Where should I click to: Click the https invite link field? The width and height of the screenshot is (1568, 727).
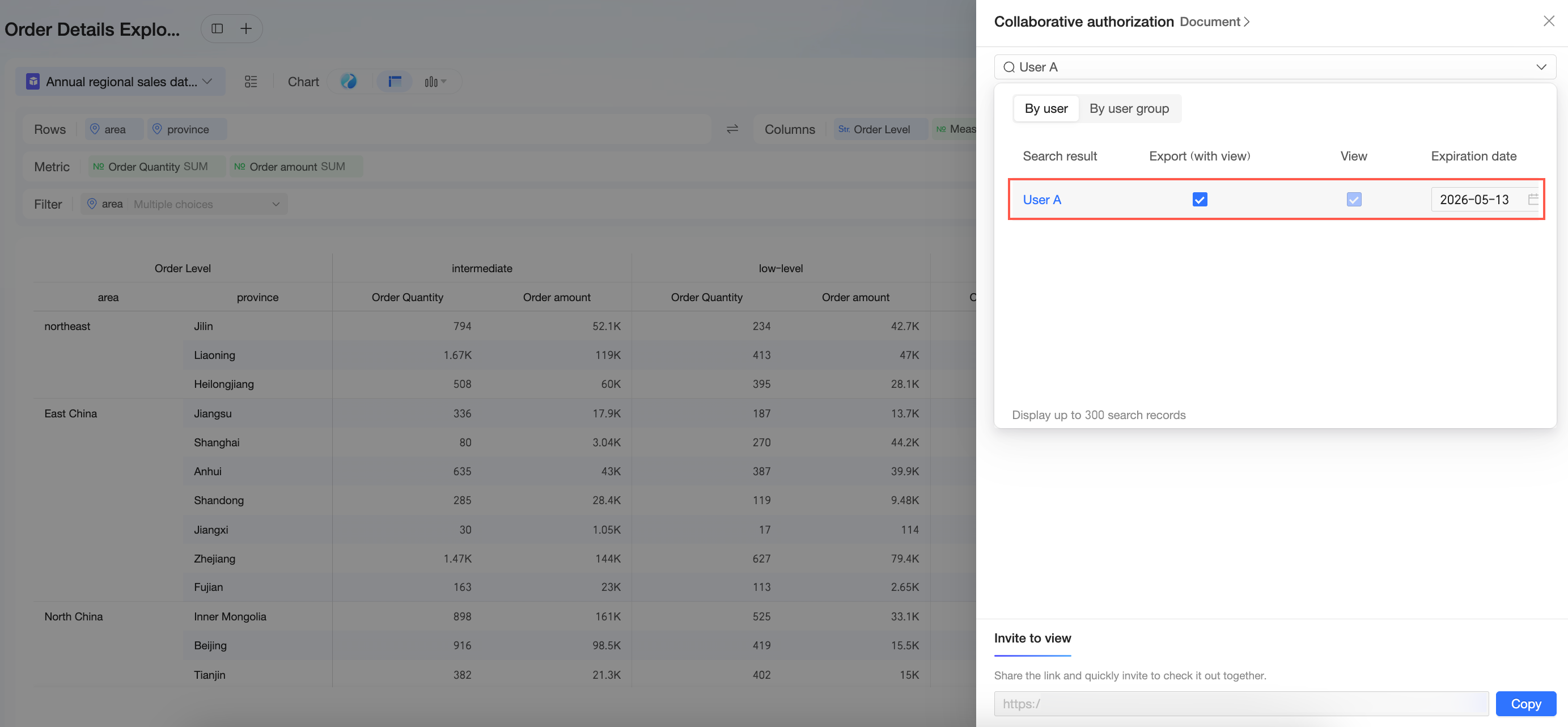pos(1240,704)
